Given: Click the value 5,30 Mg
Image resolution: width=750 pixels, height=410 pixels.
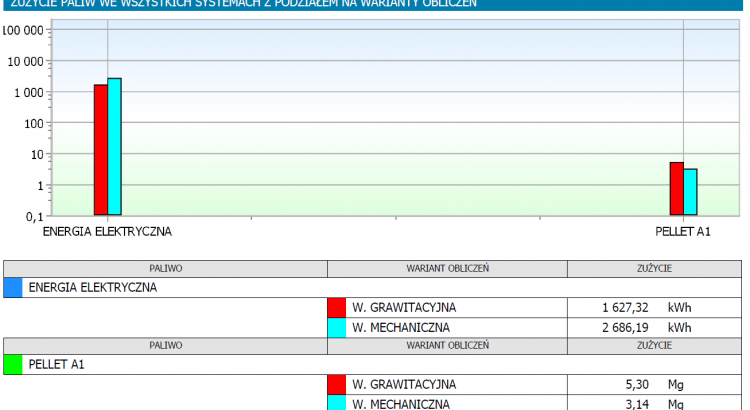Looking at the screenshot, I should tap(654, 385).
